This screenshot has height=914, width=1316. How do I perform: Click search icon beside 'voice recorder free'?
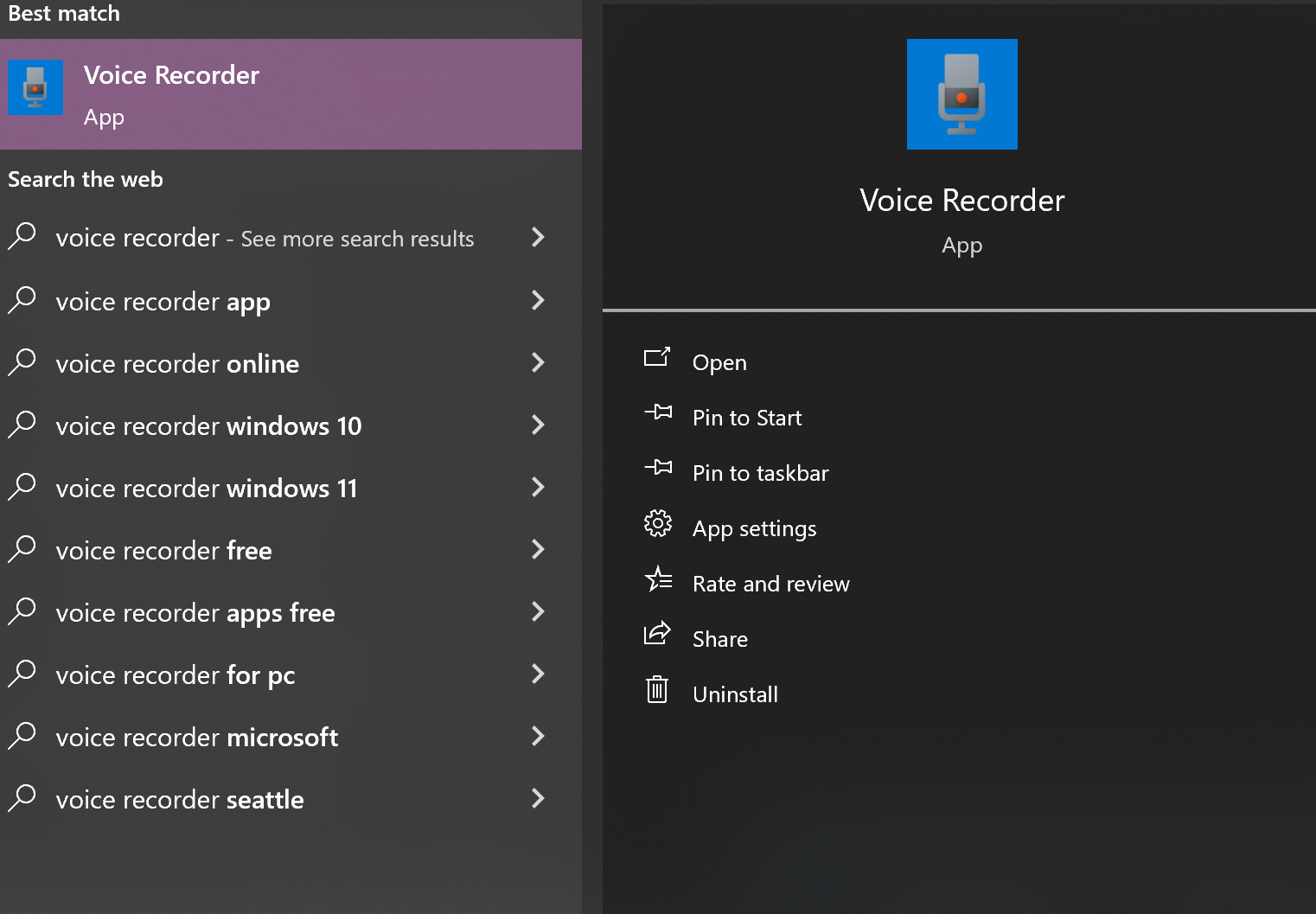(x=22, y=549)
